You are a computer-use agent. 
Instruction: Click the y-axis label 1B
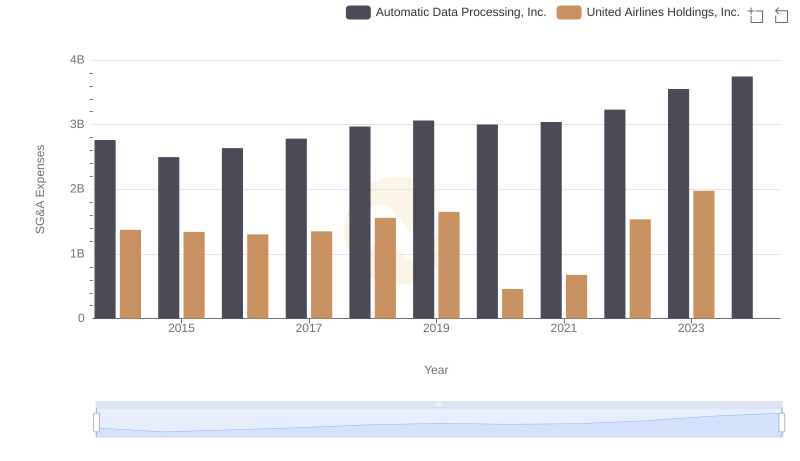click(x=77, y=253)
